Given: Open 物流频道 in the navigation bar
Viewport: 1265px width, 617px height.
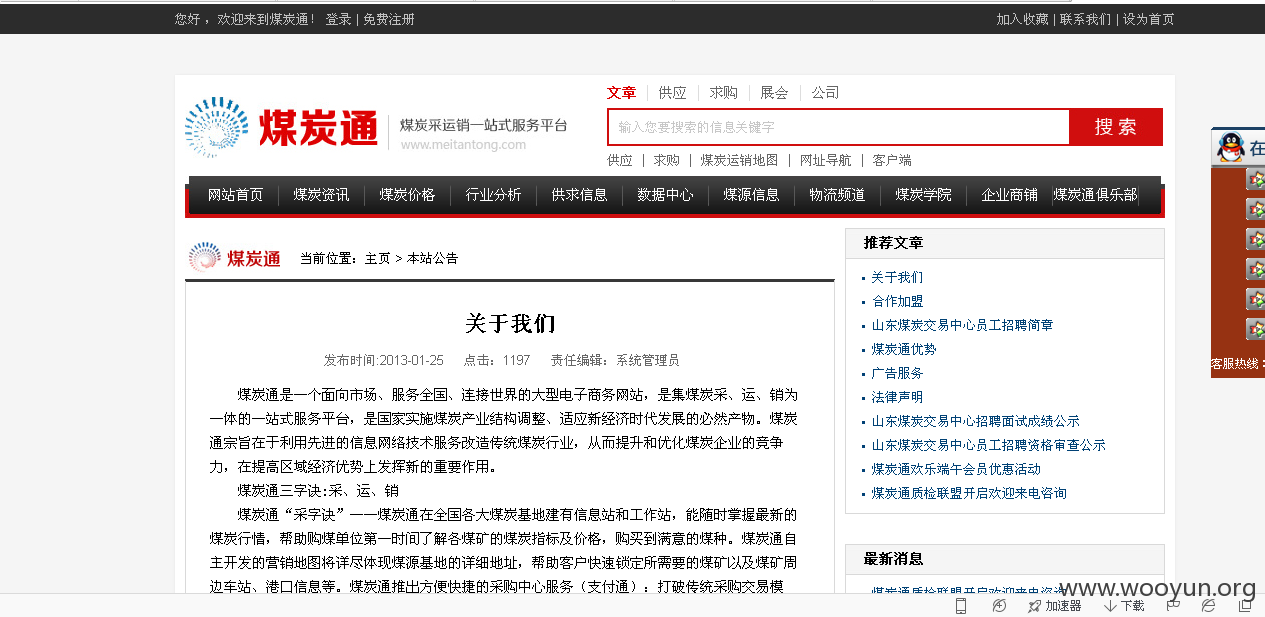Looking at the screenshot, I should [x=837, y=195].
